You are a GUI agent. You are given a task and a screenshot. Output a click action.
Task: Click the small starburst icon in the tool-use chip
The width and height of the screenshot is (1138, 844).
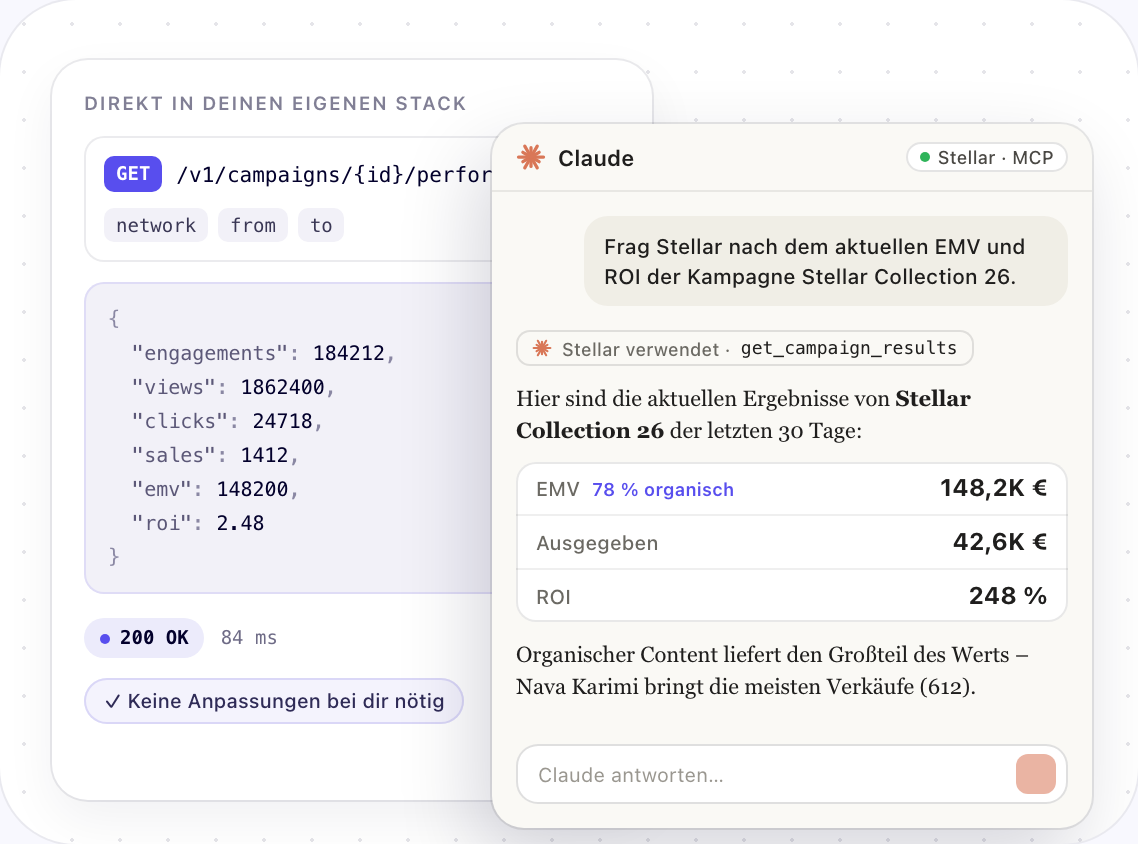coord(541,348)
